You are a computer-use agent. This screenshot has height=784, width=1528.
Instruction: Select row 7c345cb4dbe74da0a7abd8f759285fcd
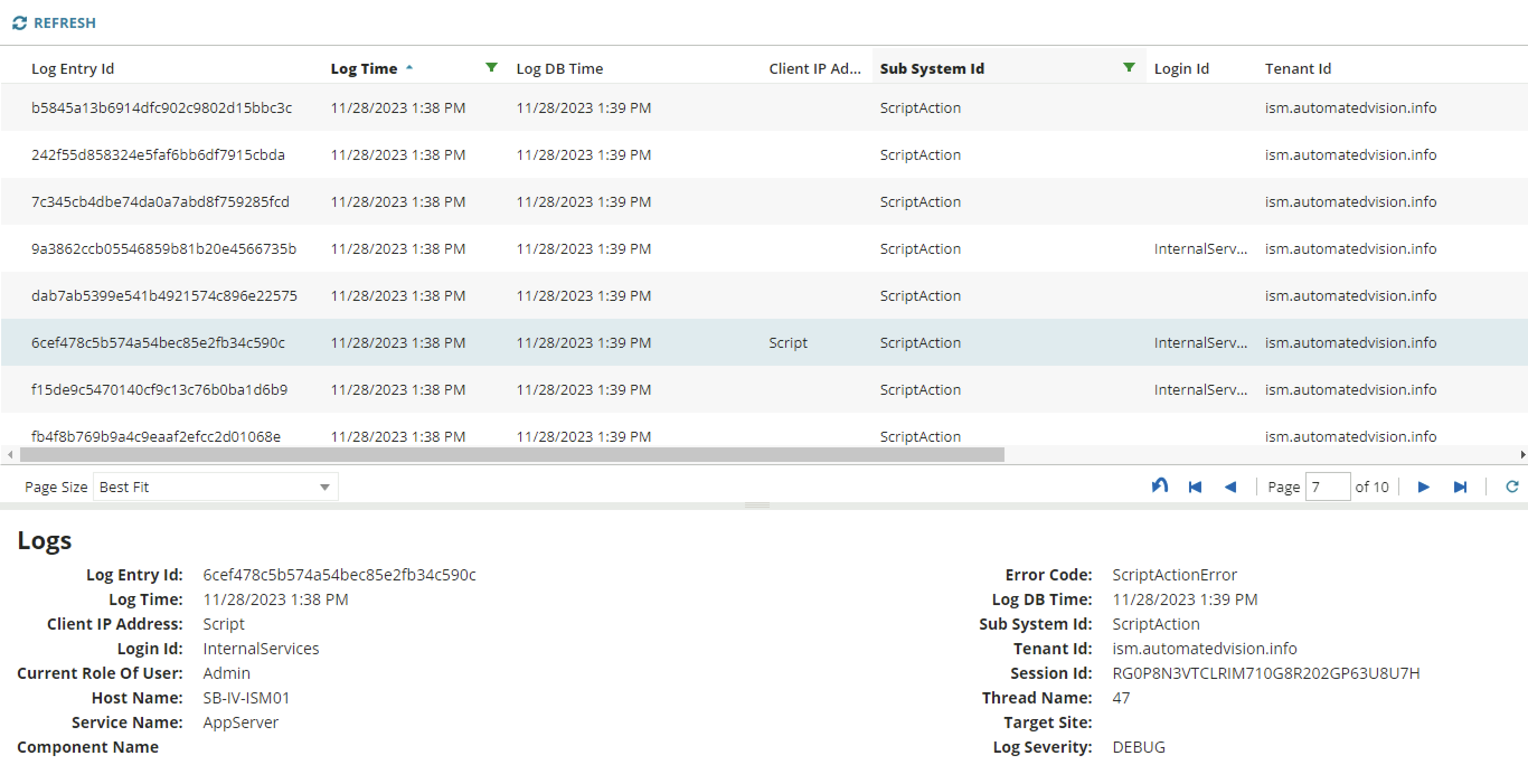coord(764,201)
